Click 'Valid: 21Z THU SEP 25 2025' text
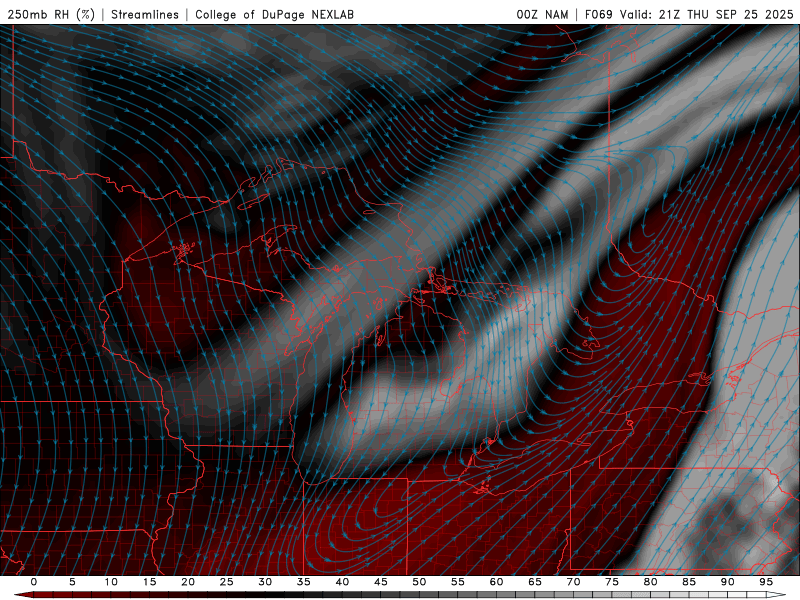Viewport: 800px width, 600px height. click(707, 14)
